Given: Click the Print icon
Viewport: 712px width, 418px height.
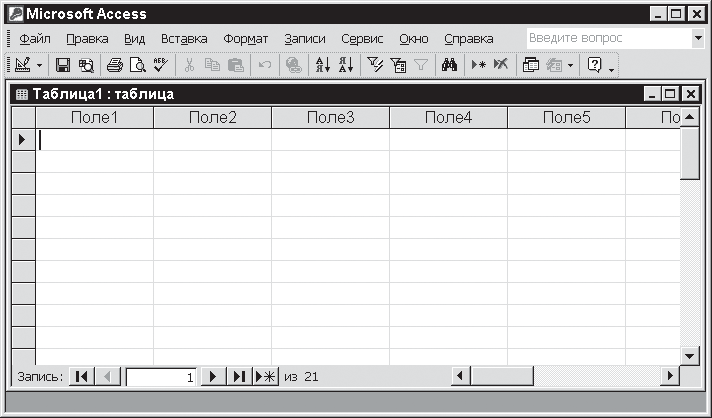Looking at the screenshot, I should click(115, 65).
